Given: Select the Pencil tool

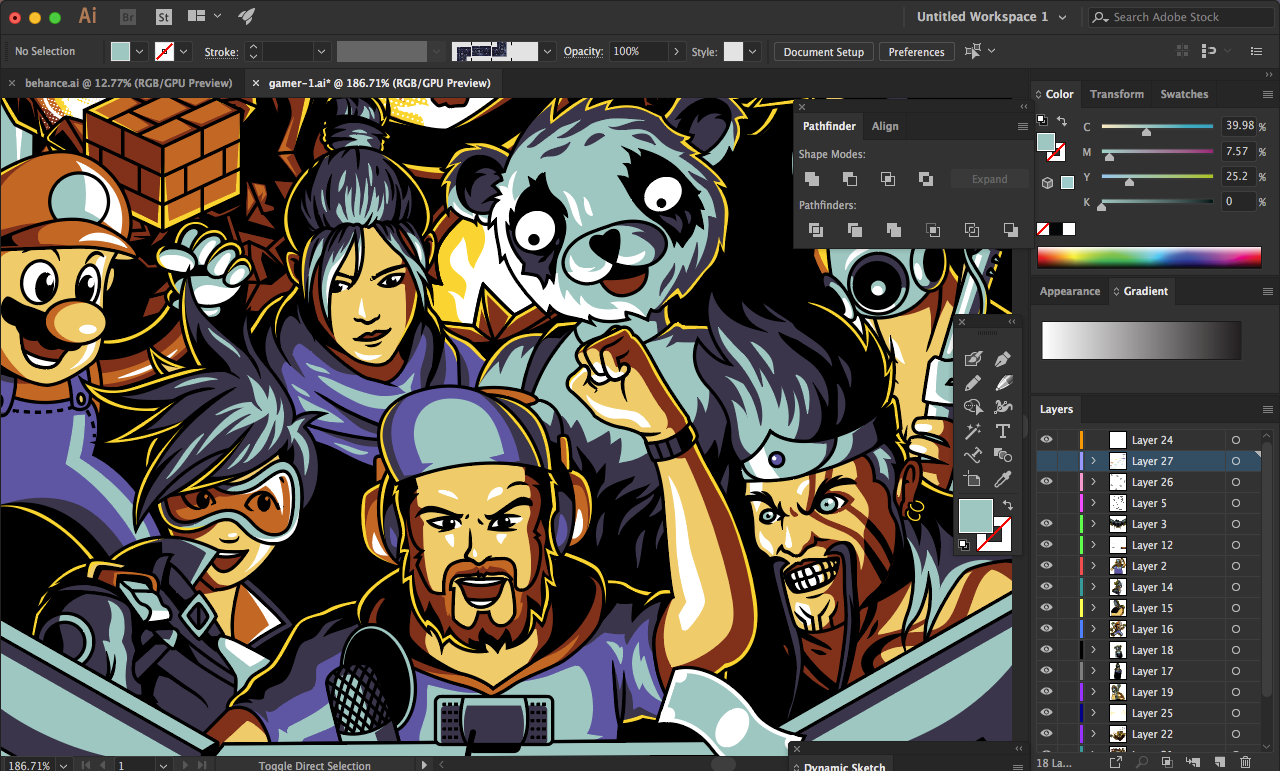Looking at the screenshot, I should [972, 383].
